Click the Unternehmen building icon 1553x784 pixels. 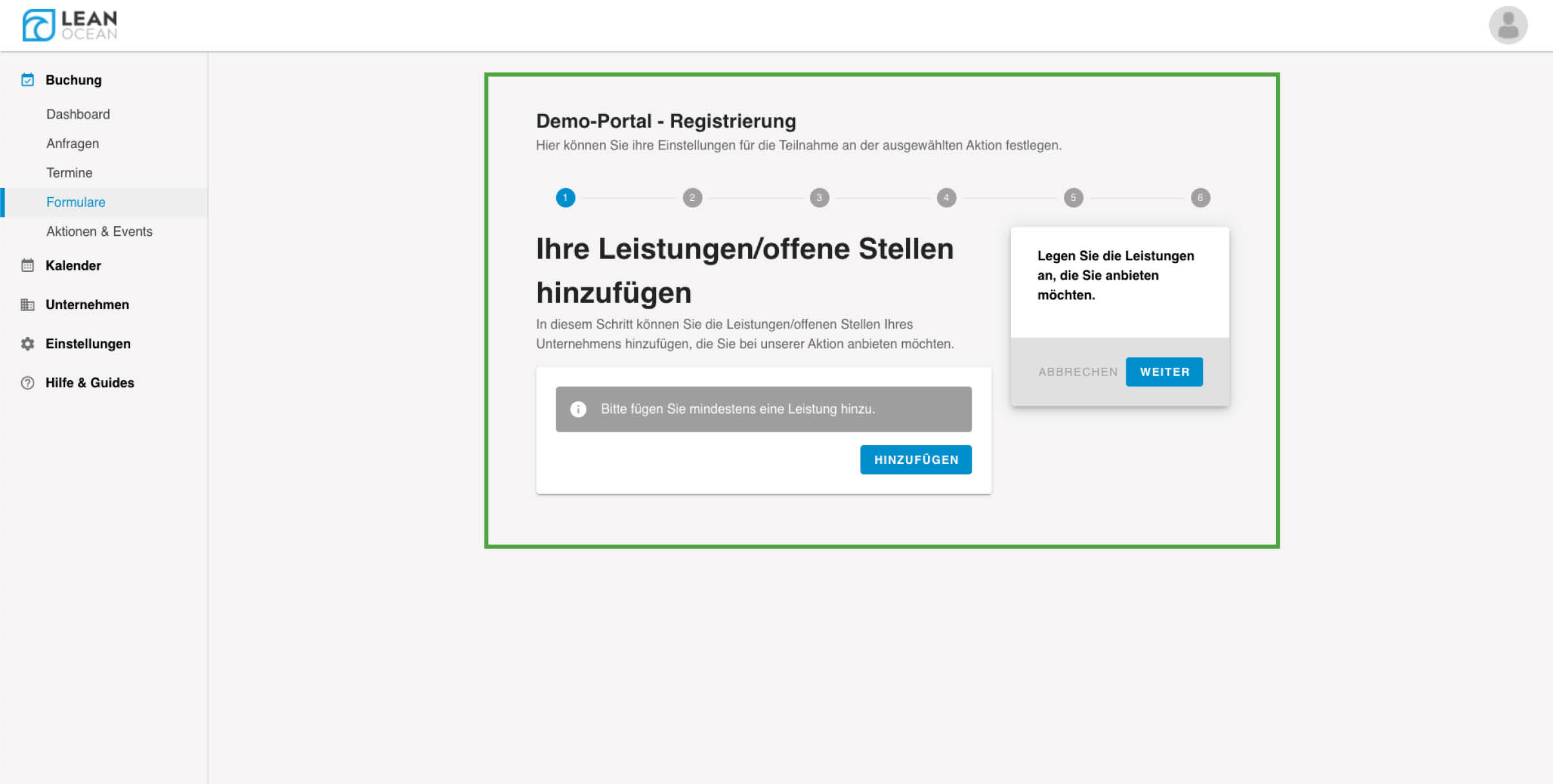tap(27, 305)
